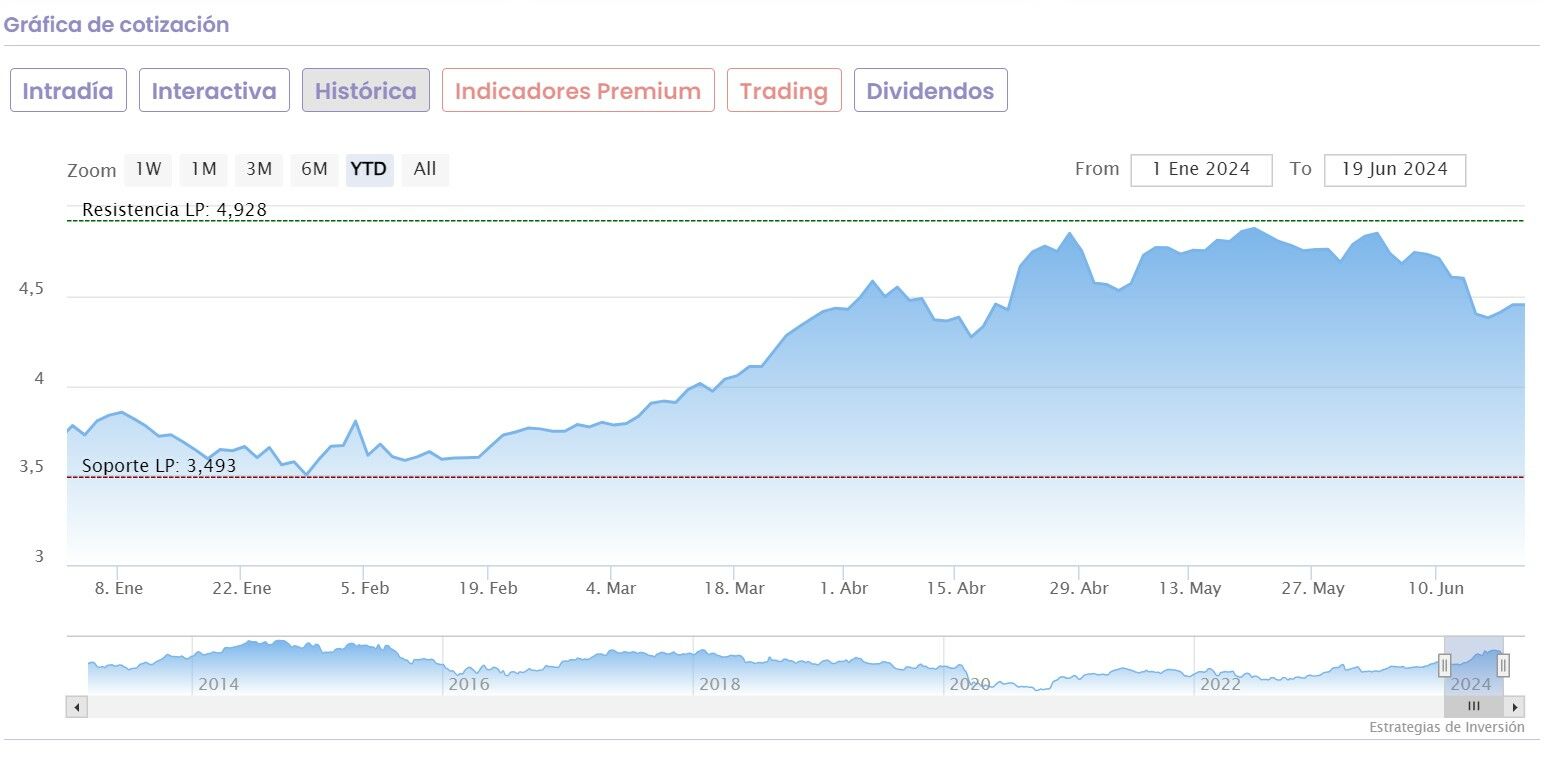
Task: Choose the 6M zoom range
Action: [314, 169]
